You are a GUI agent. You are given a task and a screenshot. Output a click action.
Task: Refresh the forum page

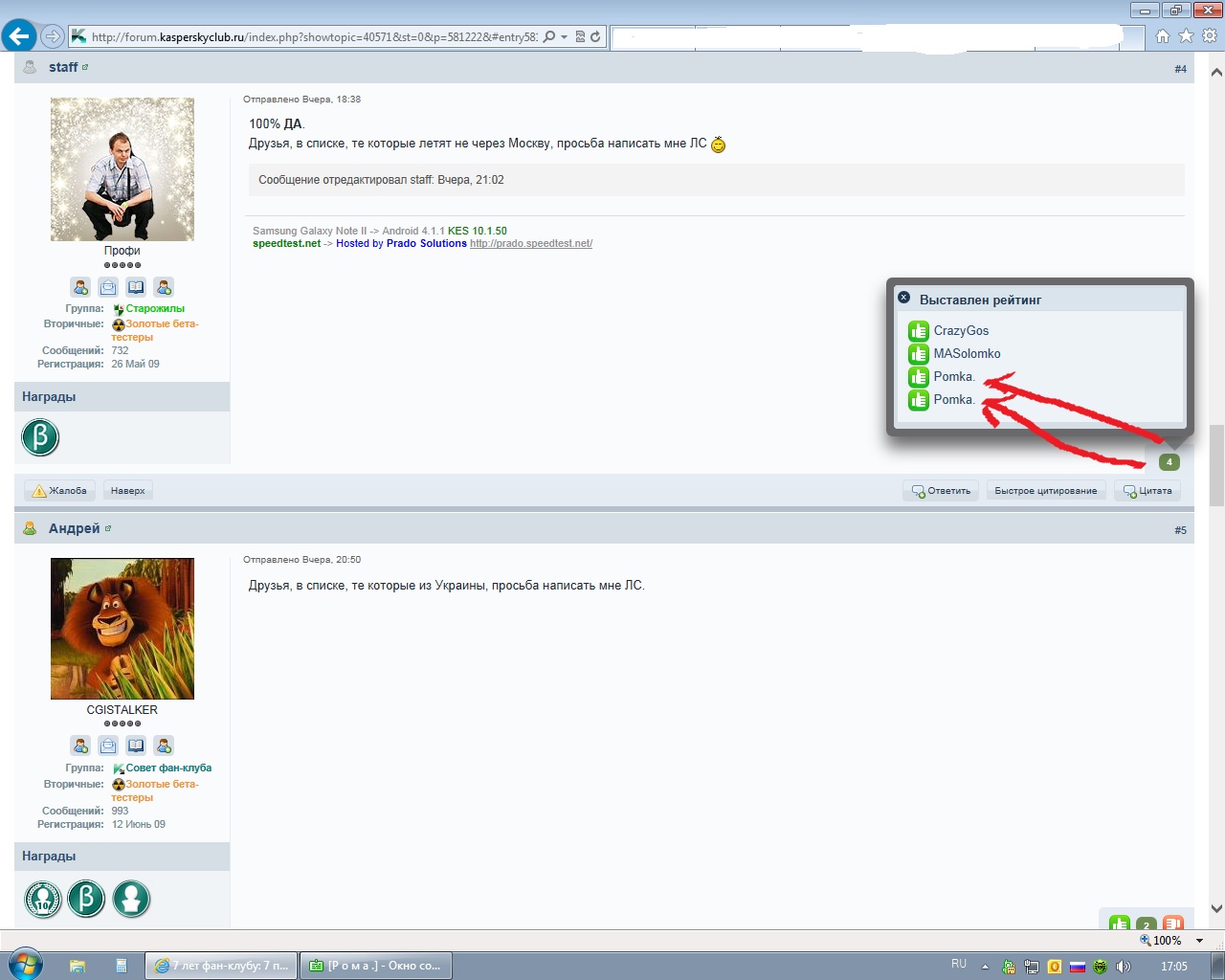tap(595, 37)
